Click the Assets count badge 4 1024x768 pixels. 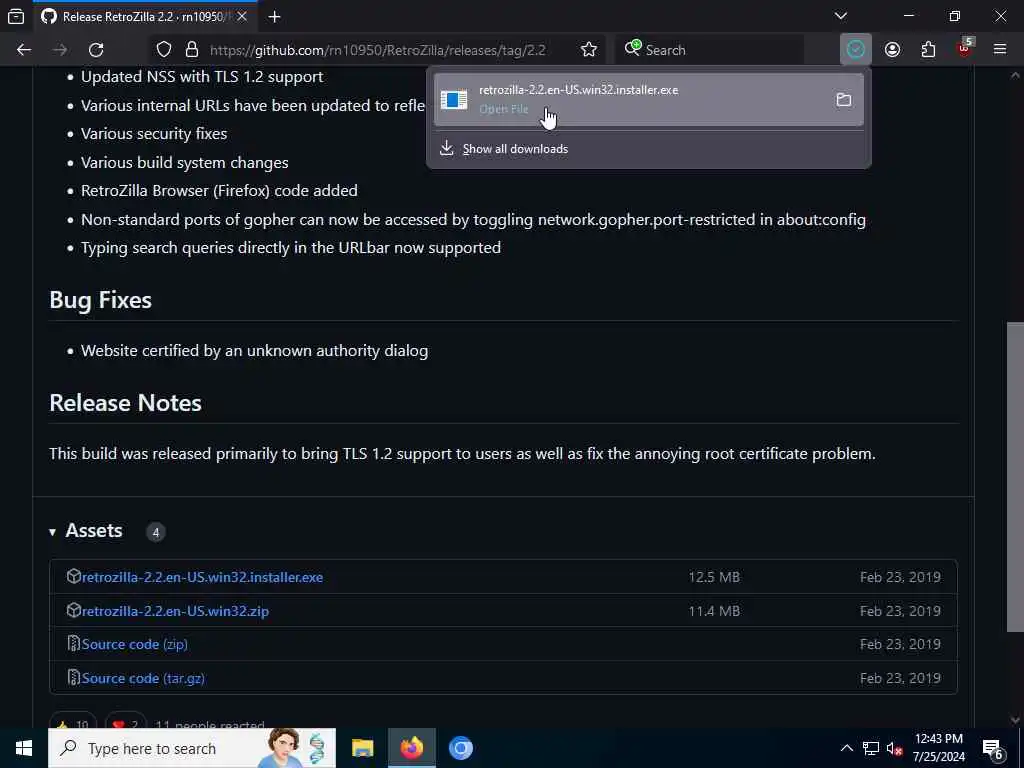155,532
